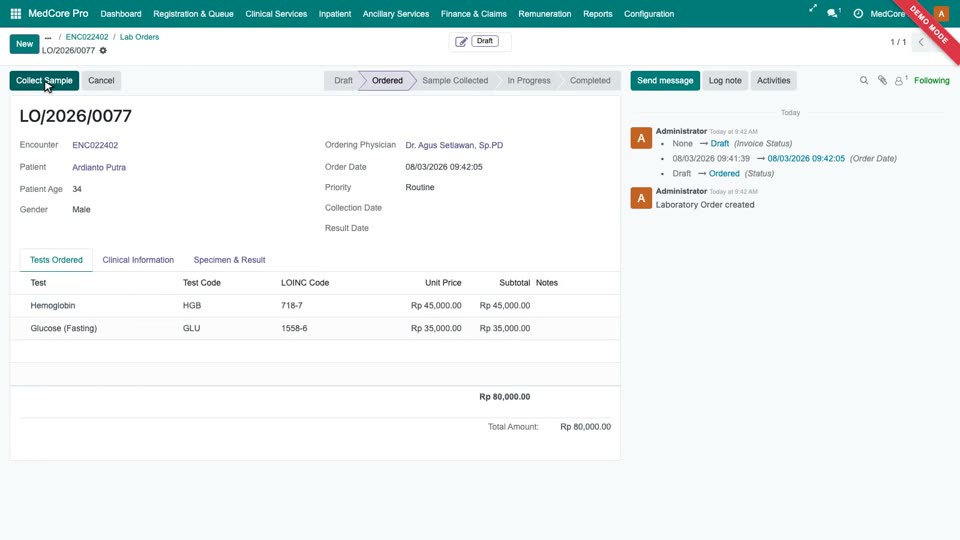960x540 pixels.
Task: Click the edit pencil icon next to Draft
Action: point(461,42)
